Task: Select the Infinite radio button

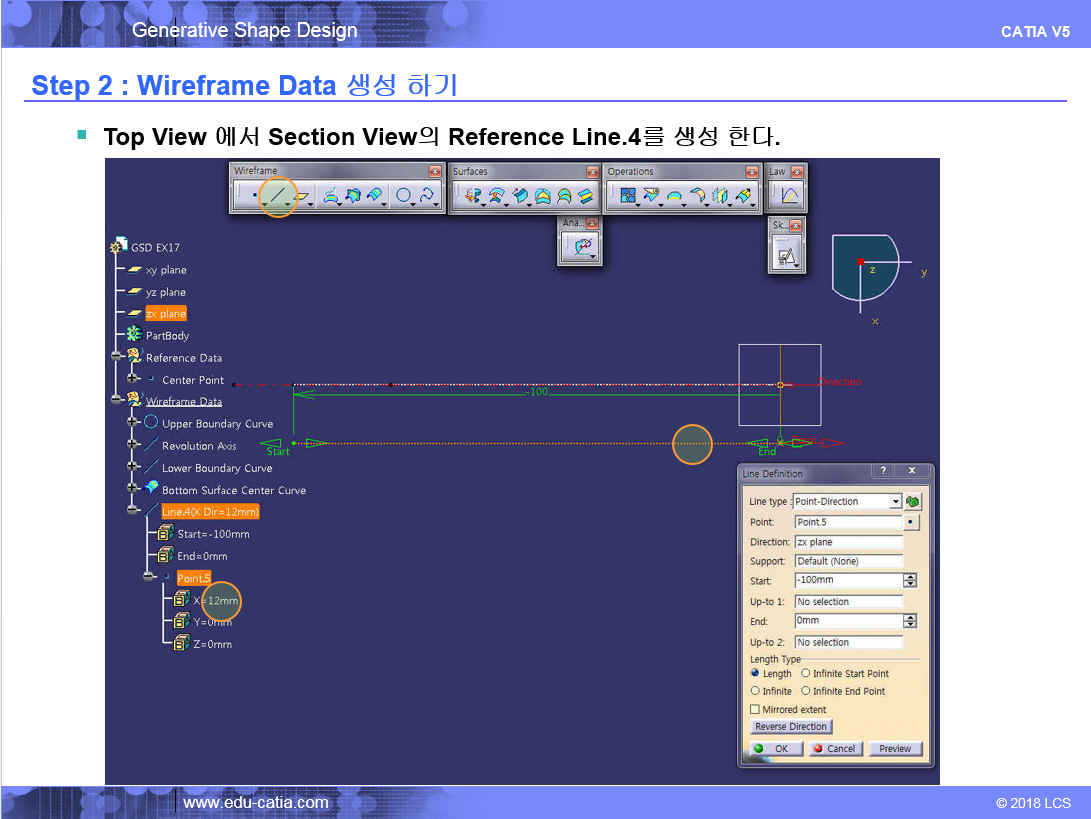Action: click(x=756, y=691)
